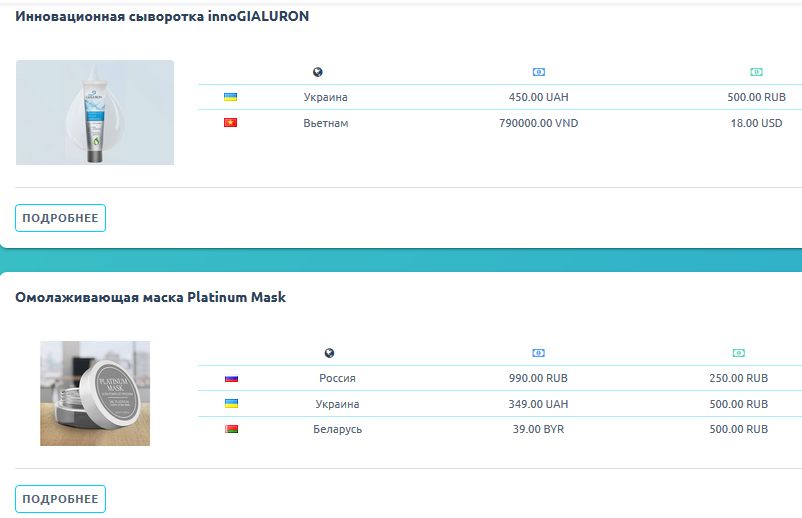Open the innoGIALURON serum tube image

[x=95, y=112]
